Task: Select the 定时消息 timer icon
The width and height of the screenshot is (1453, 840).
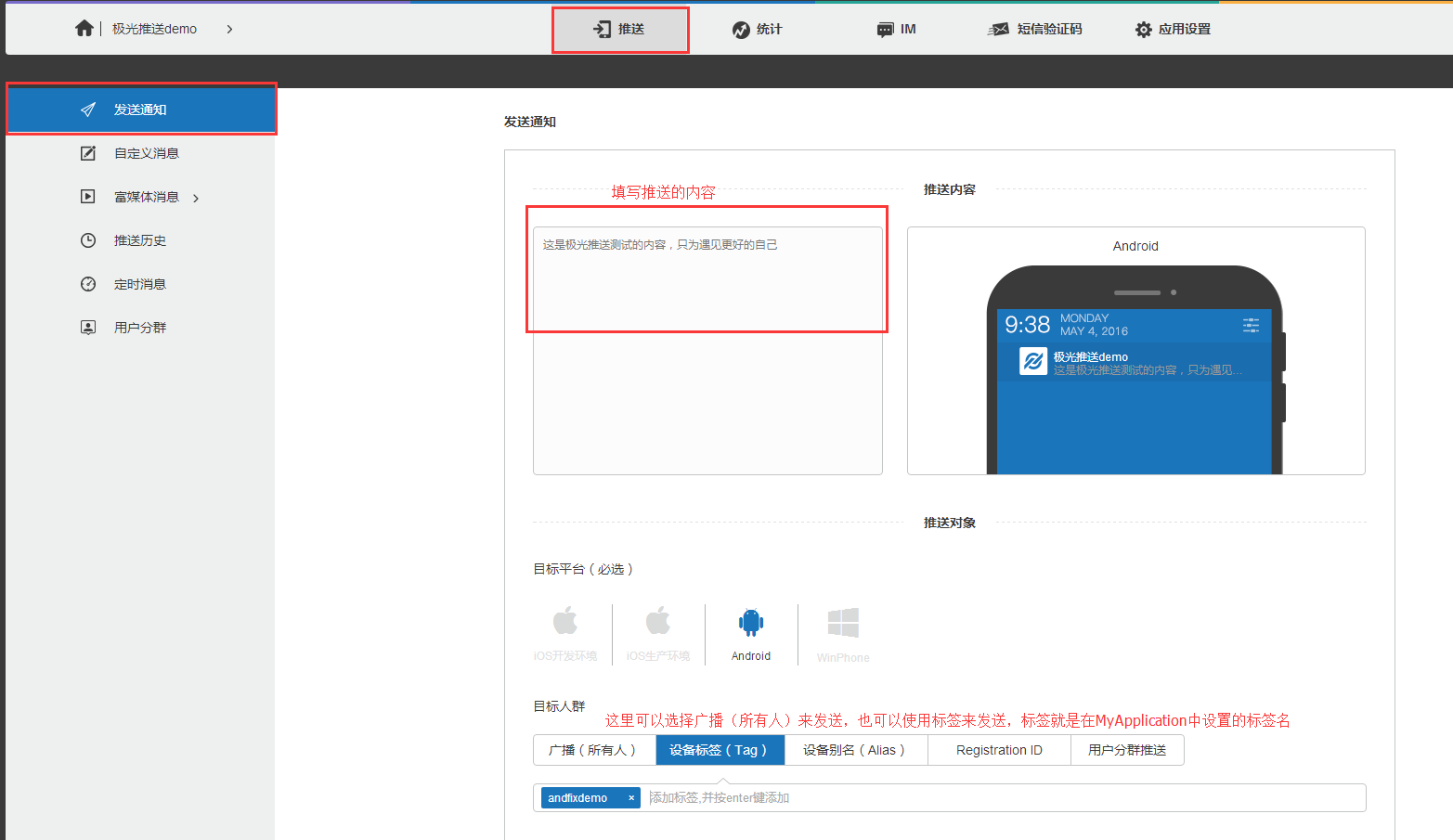Action: 87,283
